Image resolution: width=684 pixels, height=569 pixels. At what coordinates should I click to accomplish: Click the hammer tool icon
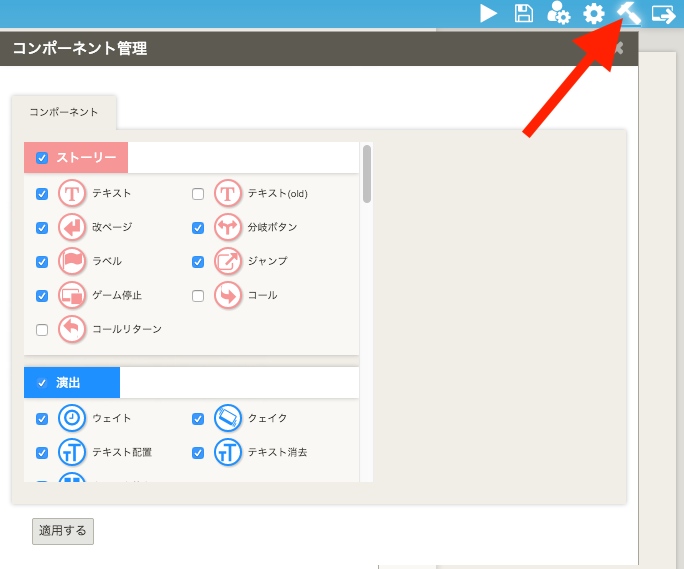[x=629, y=12]
